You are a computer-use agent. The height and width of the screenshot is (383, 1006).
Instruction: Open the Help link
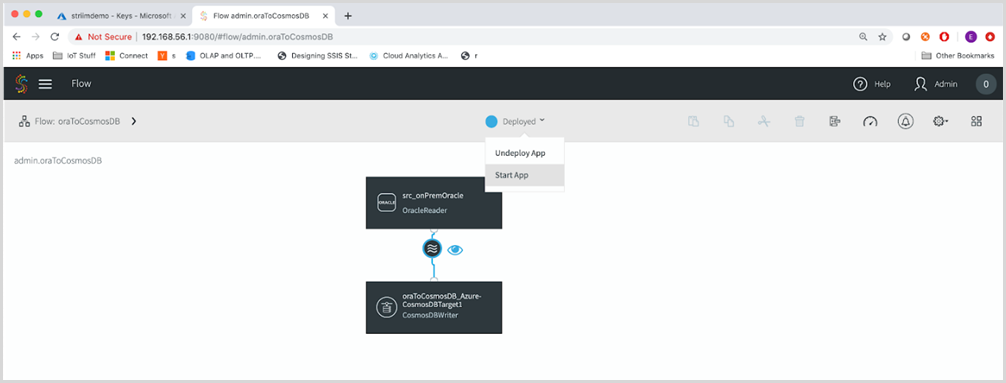[x=871, y=84]
